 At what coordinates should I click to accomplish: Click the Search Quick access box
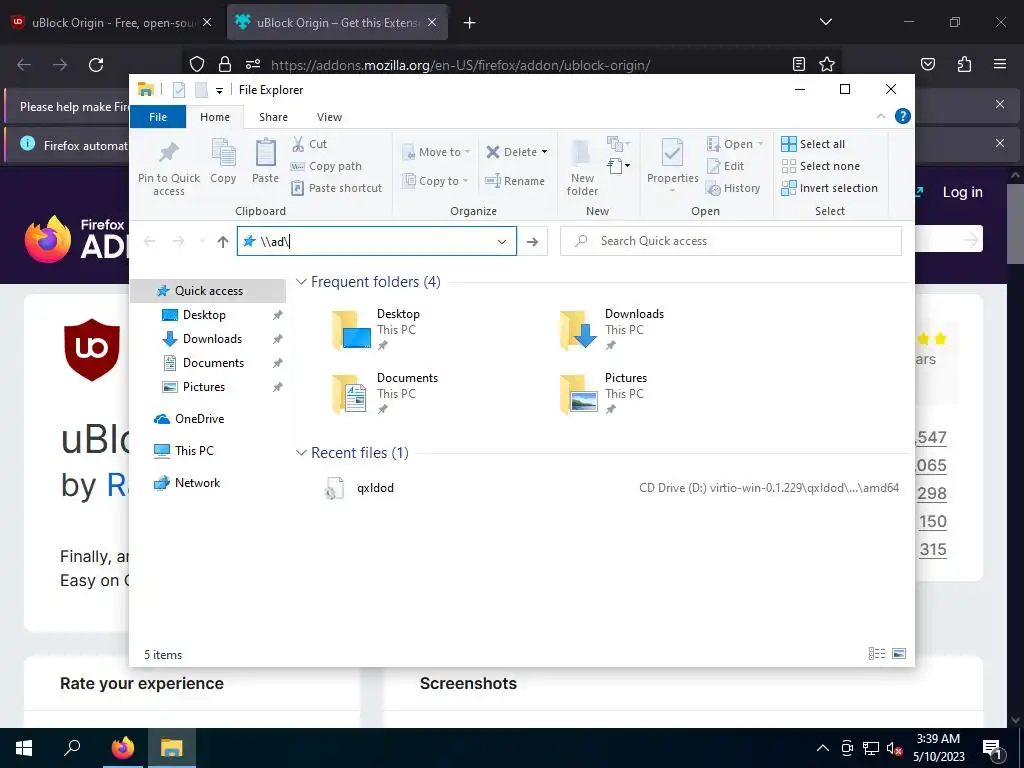point(731,241)
